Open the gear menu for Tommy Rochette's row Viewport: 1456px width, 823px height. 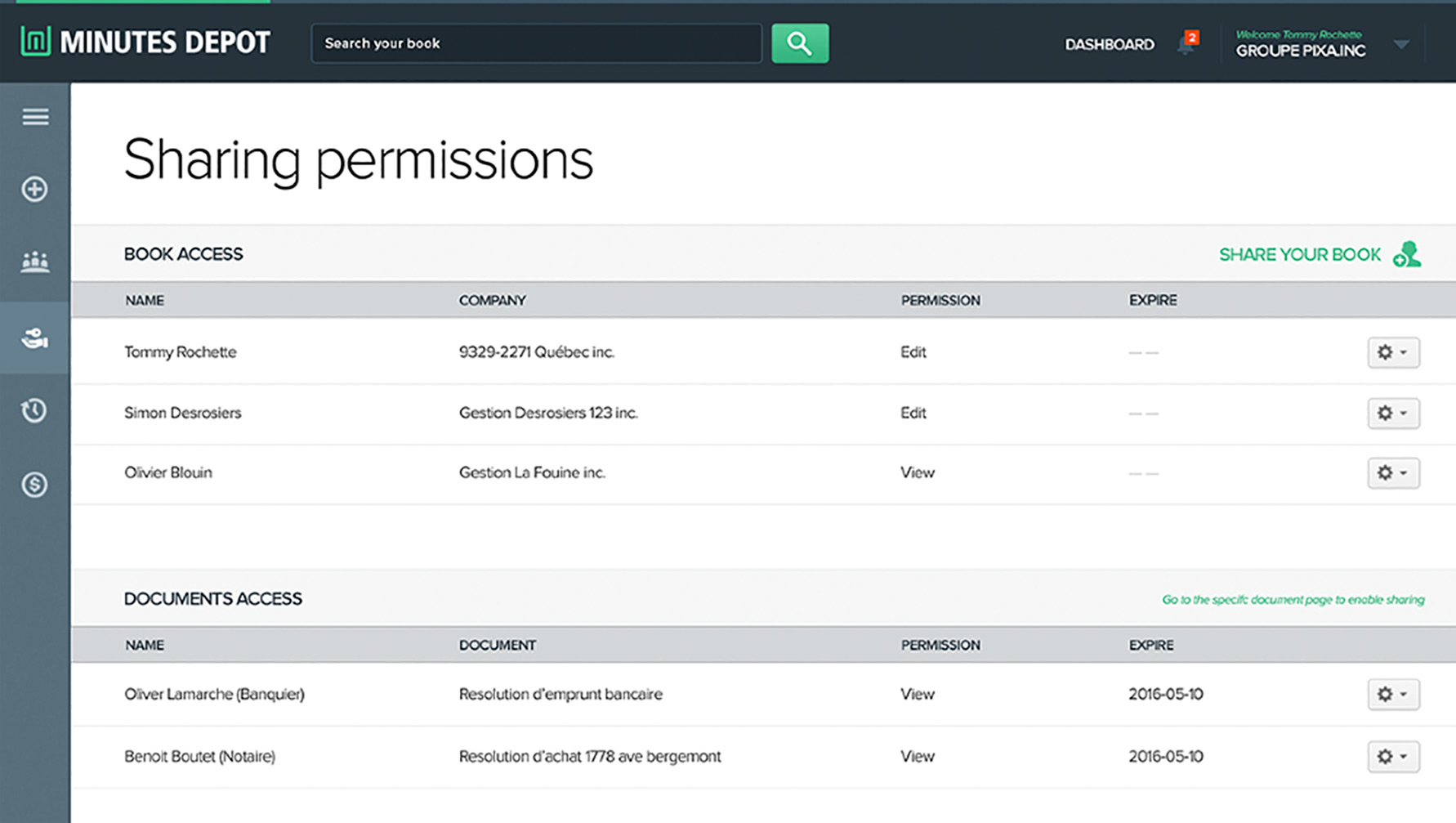(x=1392, y=352)
